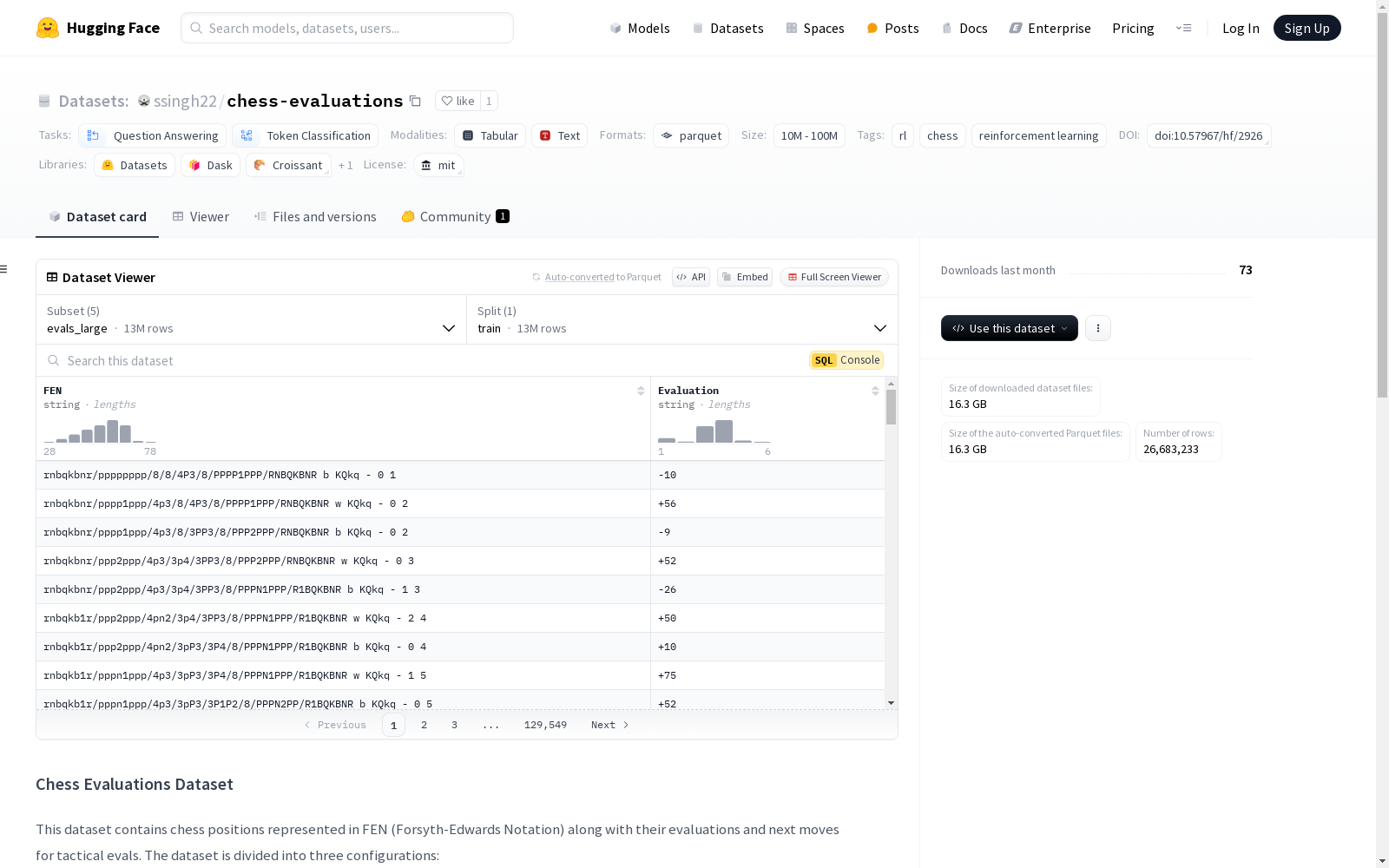Open the Files and versions tab

(x=315, y=217)
